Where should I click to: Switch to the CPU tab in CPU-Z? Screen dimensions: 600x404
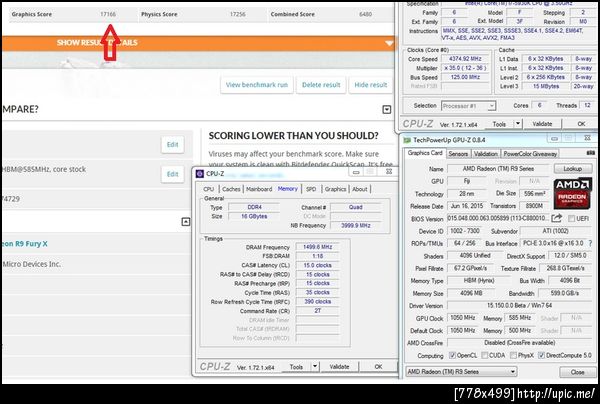pos(209,189)
